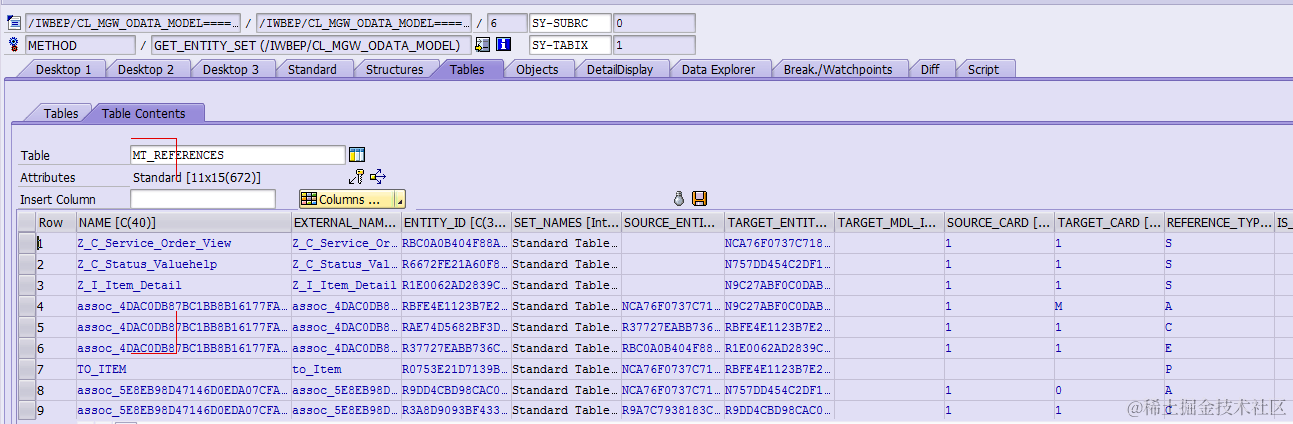Select the Tables main tab
The width and height of the screenshot is (1293, 424).
467,69
